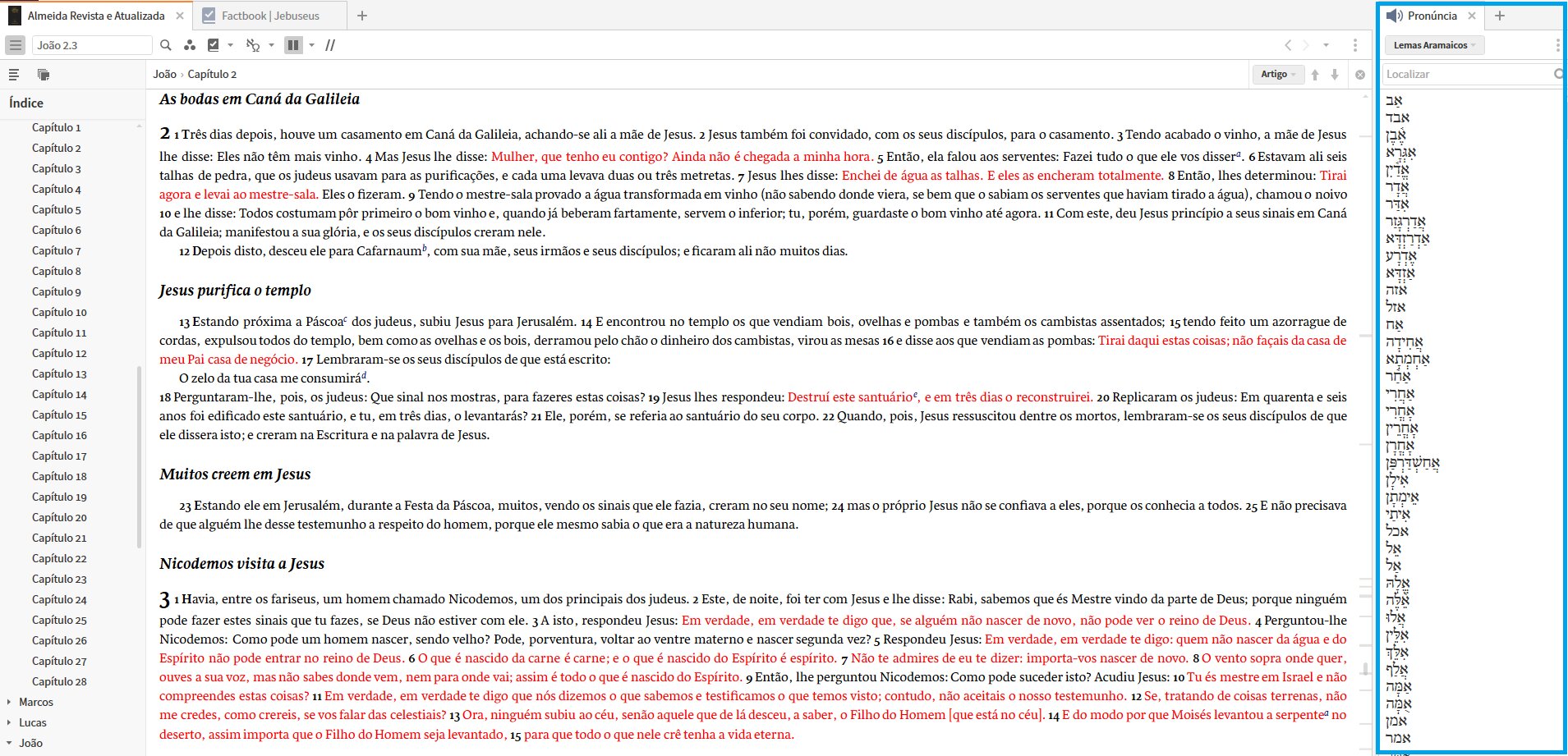Select Capítulo 21 in the index

pyautogui.click(x=59, y=538)
